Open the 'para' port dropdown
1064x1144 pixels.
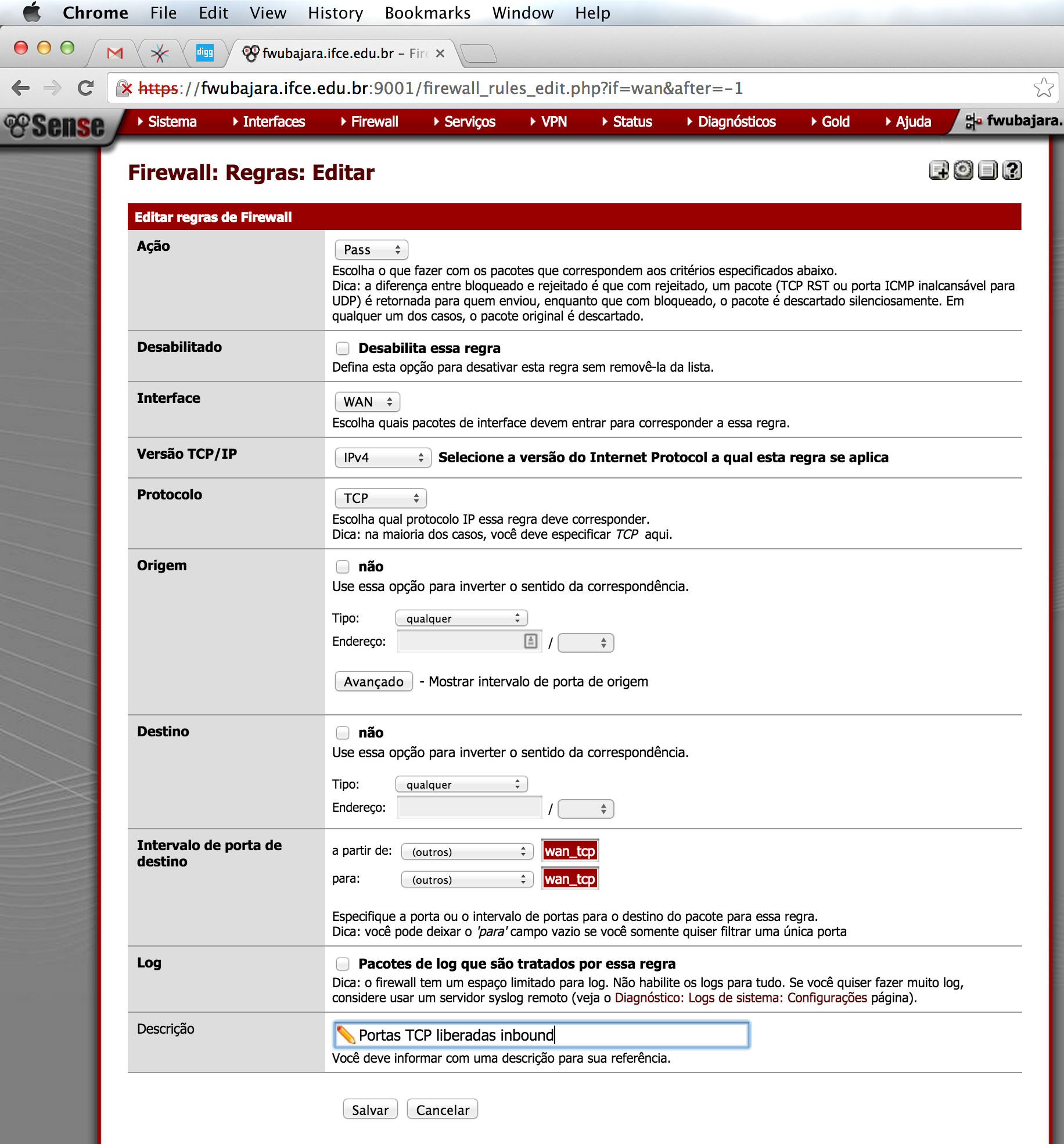pos(468,880)
